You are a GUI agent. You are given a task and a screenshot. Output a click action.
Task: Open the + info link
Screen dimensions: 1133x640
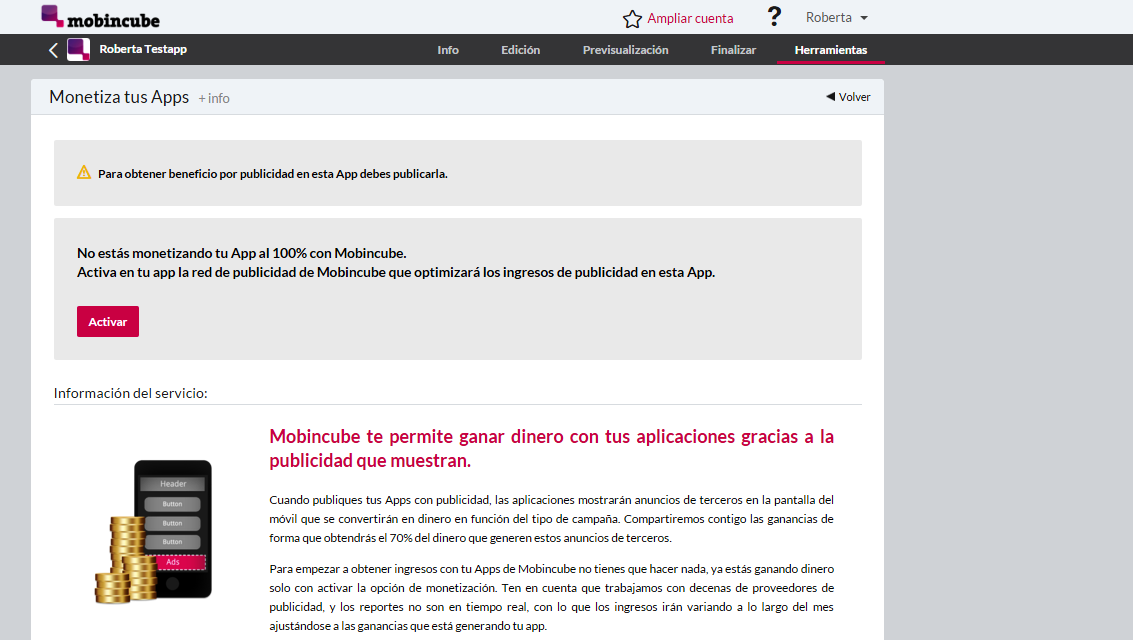coord(214,98)
